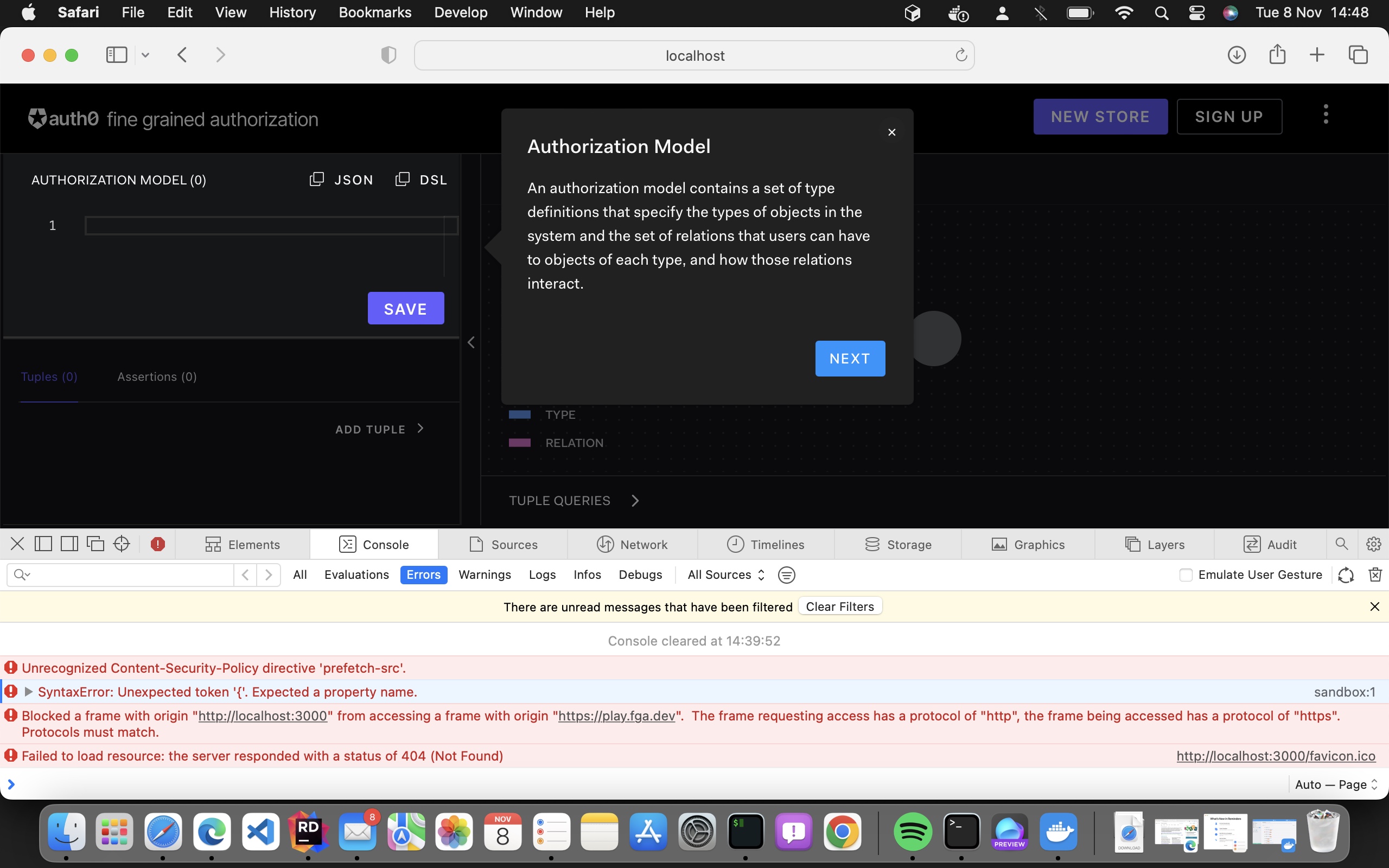Activate the Web Inspector search icon
The image size is (1389, 868).
pyautogui.click(x=1341, y=544)
